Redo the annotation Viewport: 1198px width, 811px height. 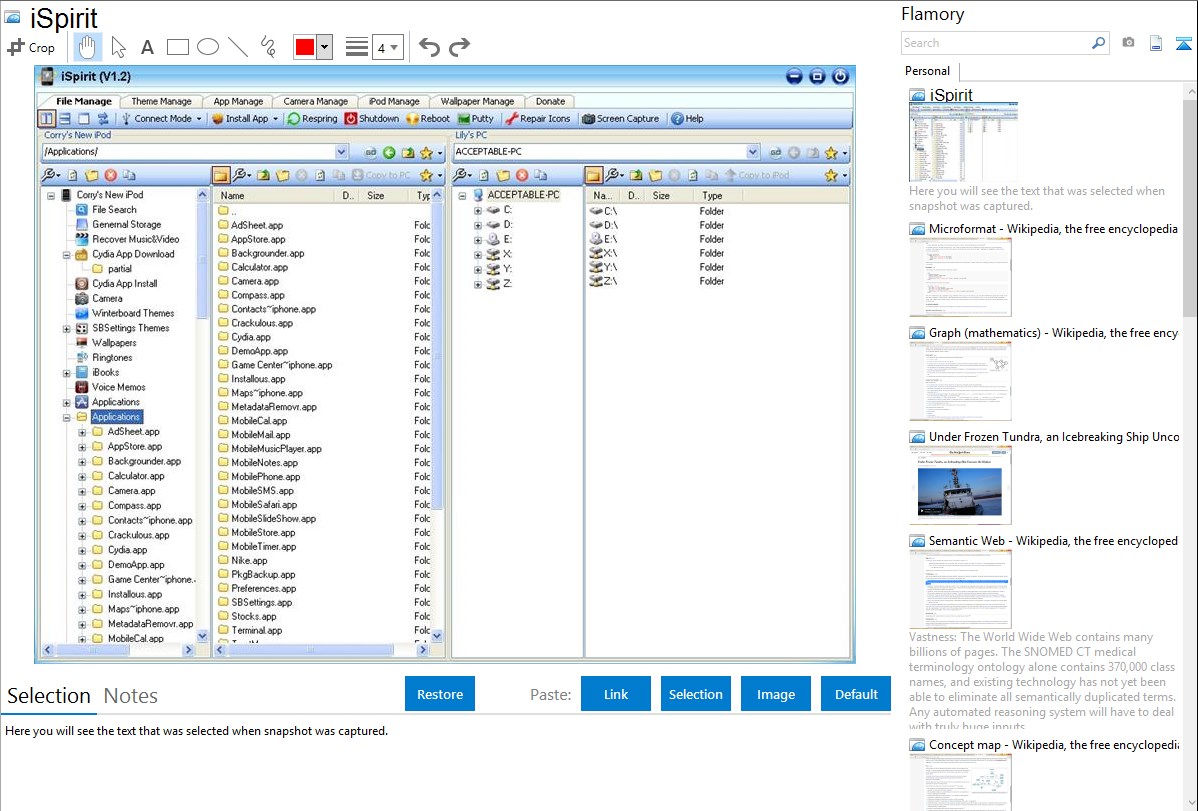459,47
